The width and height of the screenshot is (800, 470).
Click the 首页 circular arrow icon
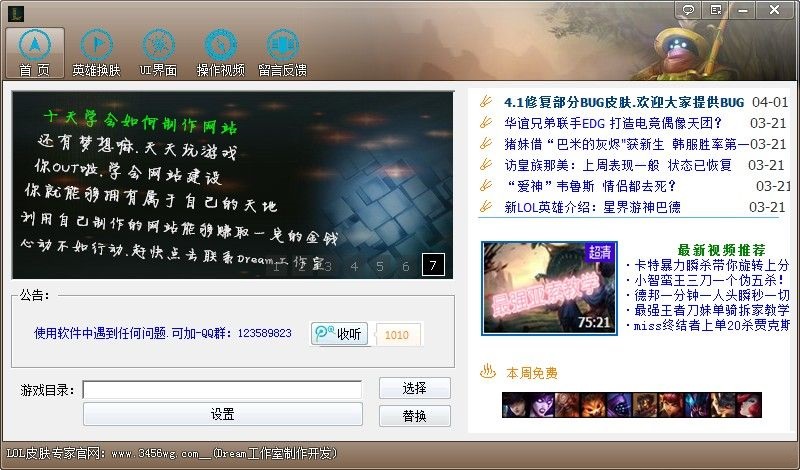click(35, 45)
